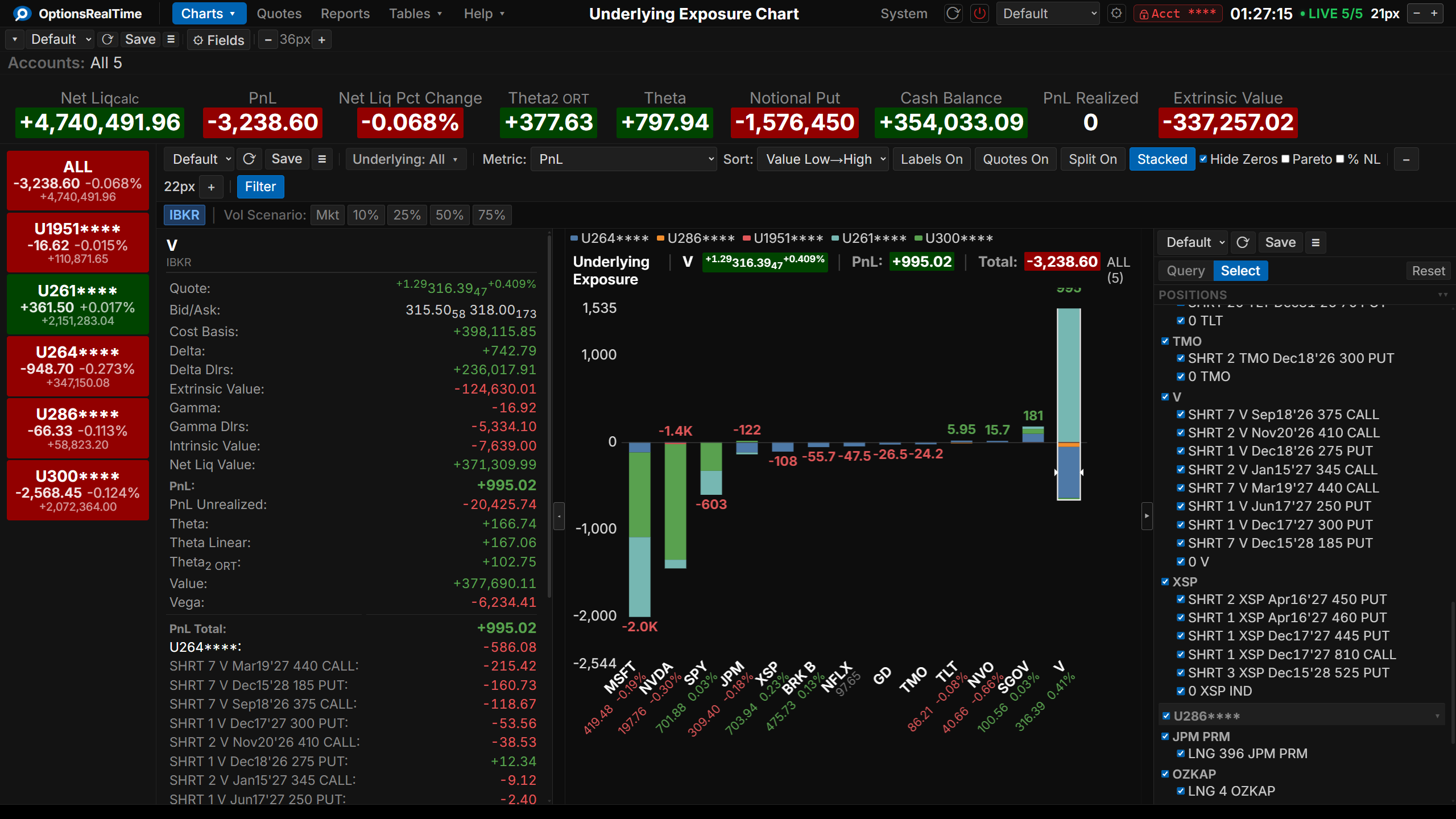Viewport: 1456px width, 819px height.
Task: Open the Quotes menu
Action: tap(279, 14)
